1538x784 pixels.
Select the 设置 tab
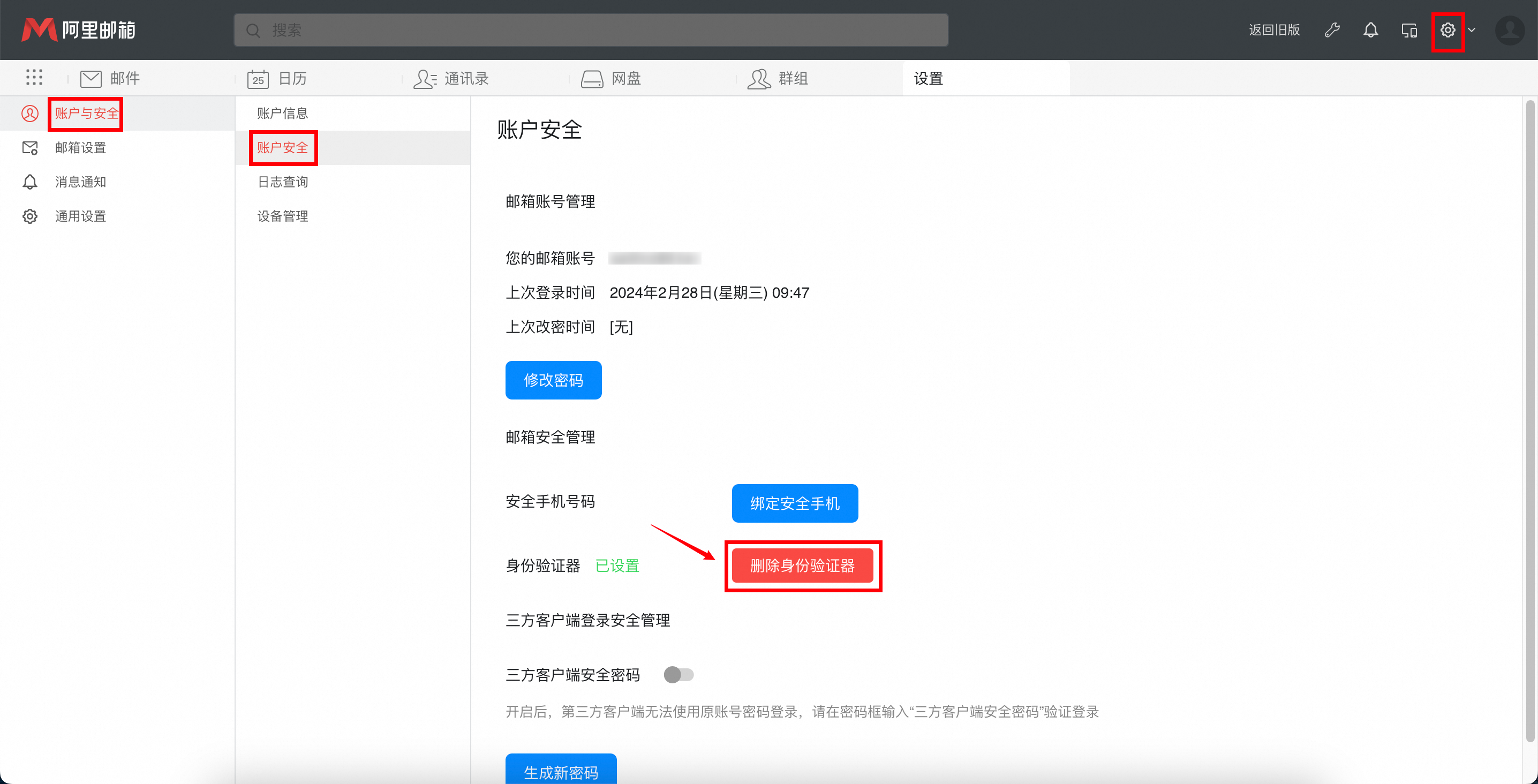(x=986, y=78)
